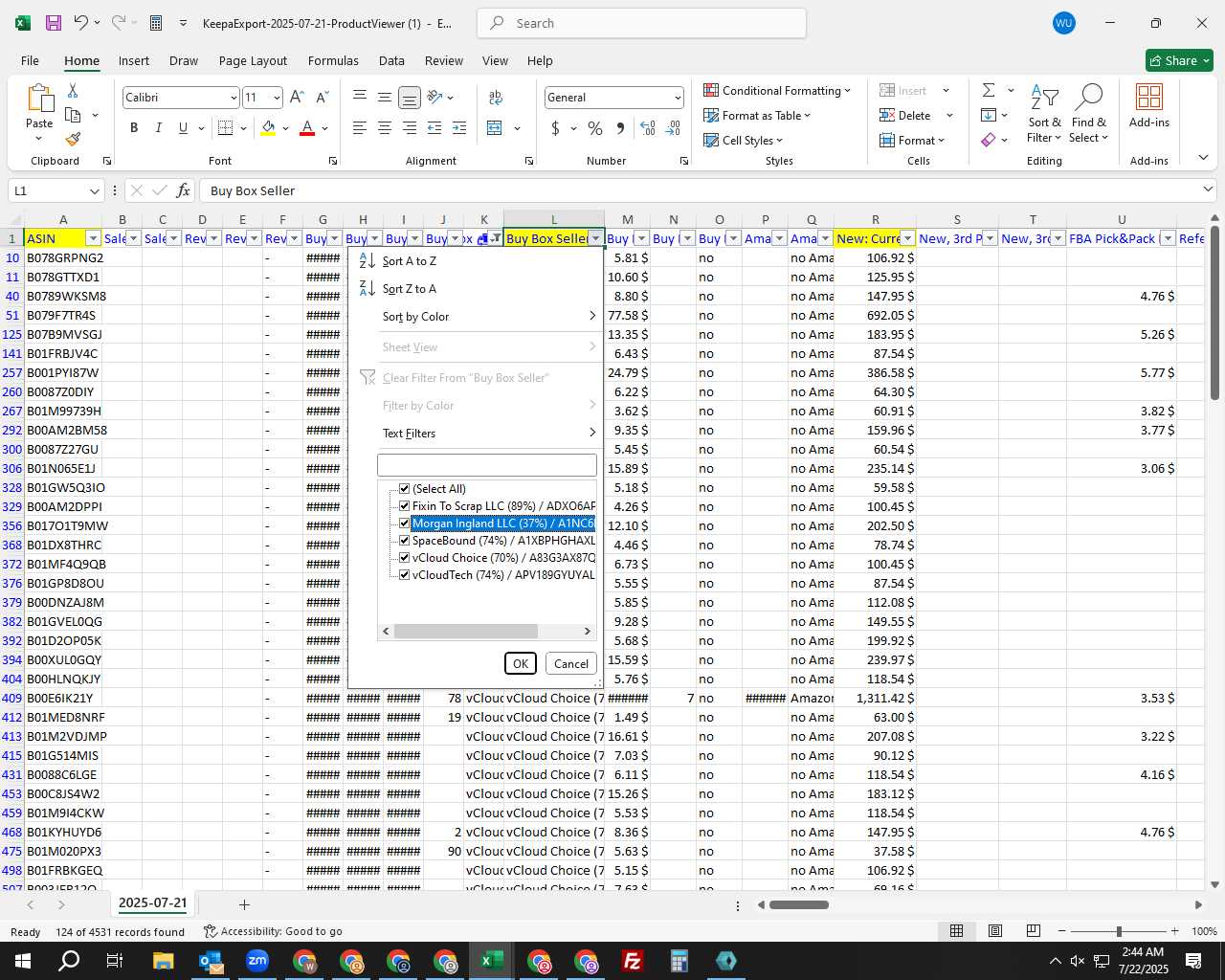Image resolution: width=1225 pixels, height=980 pixels.
Task: Apply Percent Style format
Action: coord(594,128)
